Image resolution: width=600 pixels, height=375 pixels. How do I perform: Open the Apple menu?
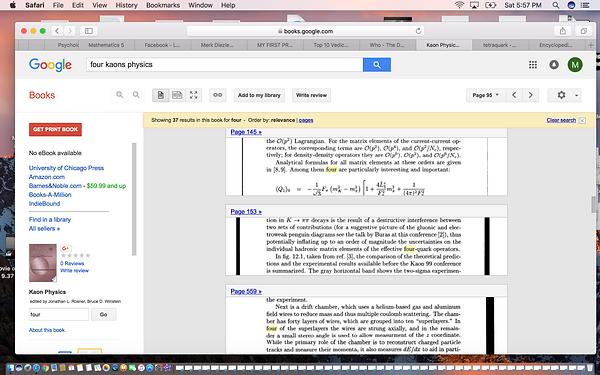coord(13,5)
